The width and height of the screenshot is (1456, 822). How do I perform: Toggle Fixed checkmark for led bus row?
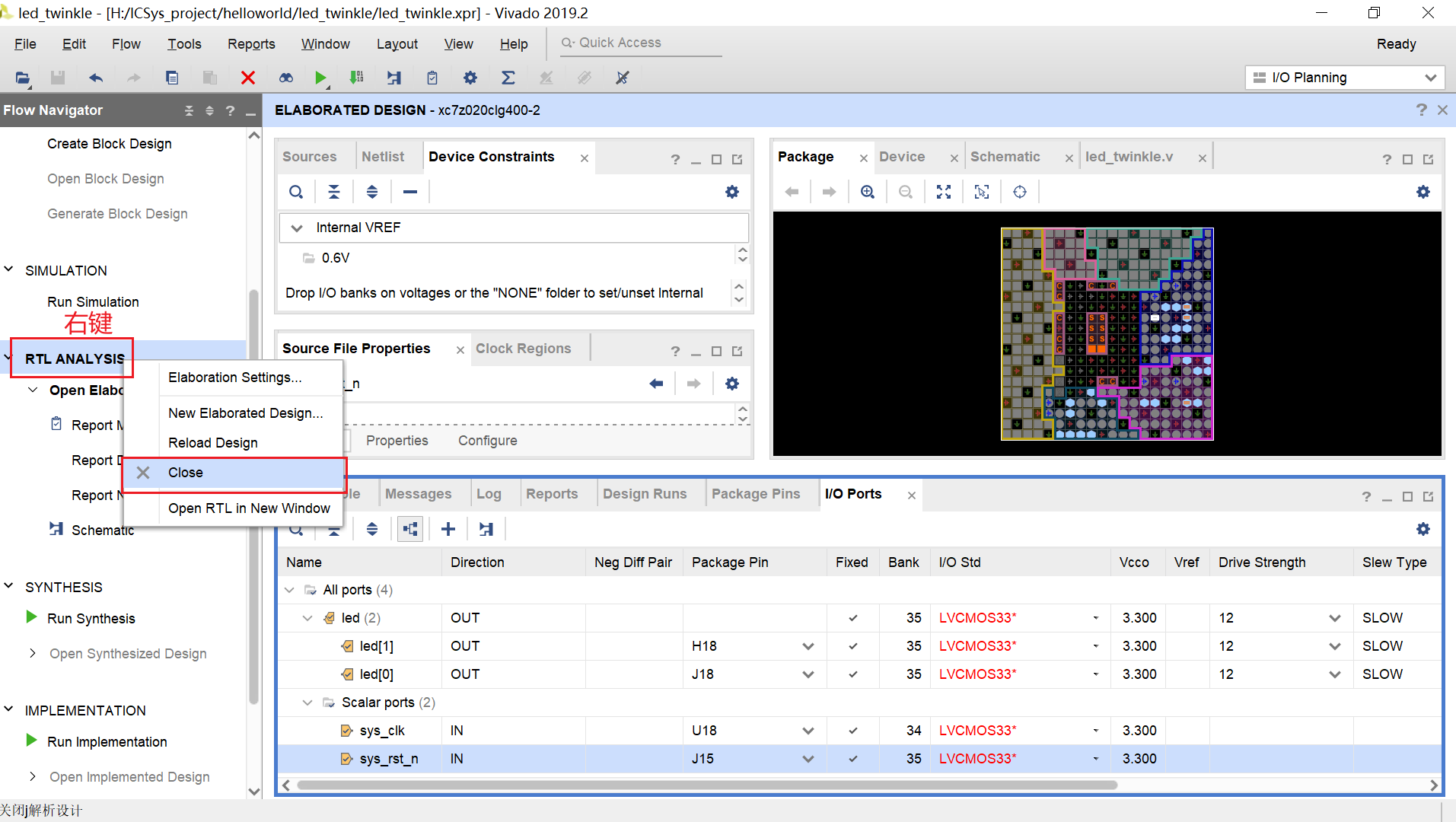click(852, 618)
